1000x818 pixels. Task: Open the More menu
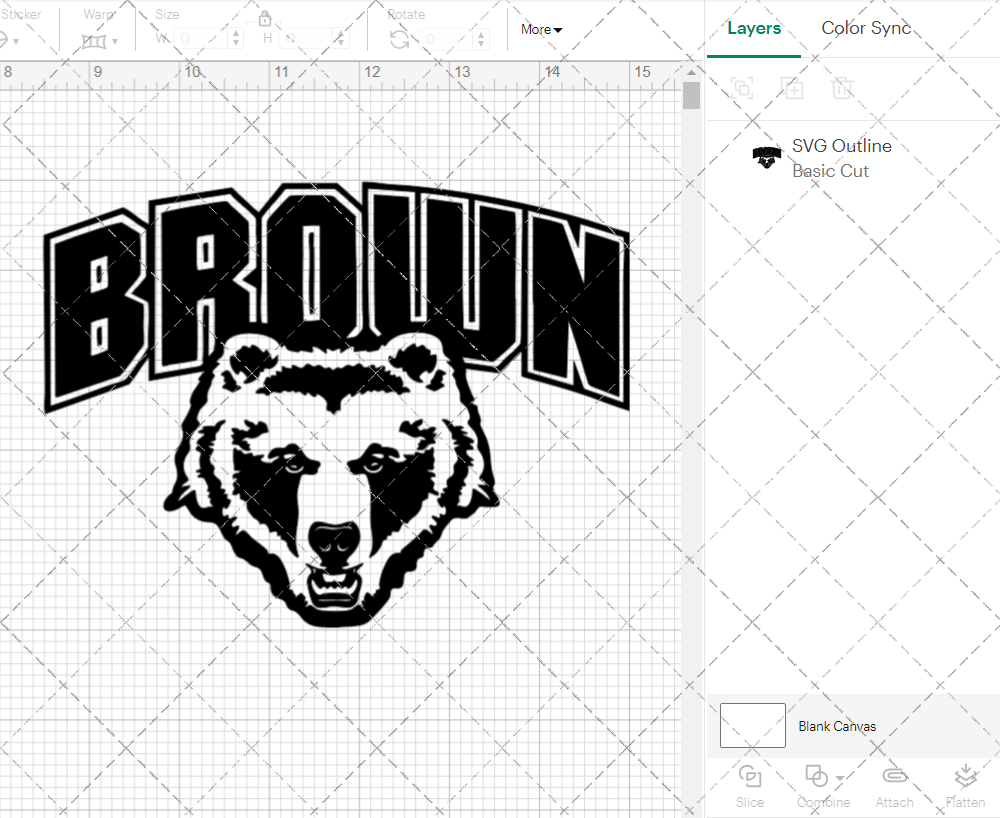click(x=540, y=30)
